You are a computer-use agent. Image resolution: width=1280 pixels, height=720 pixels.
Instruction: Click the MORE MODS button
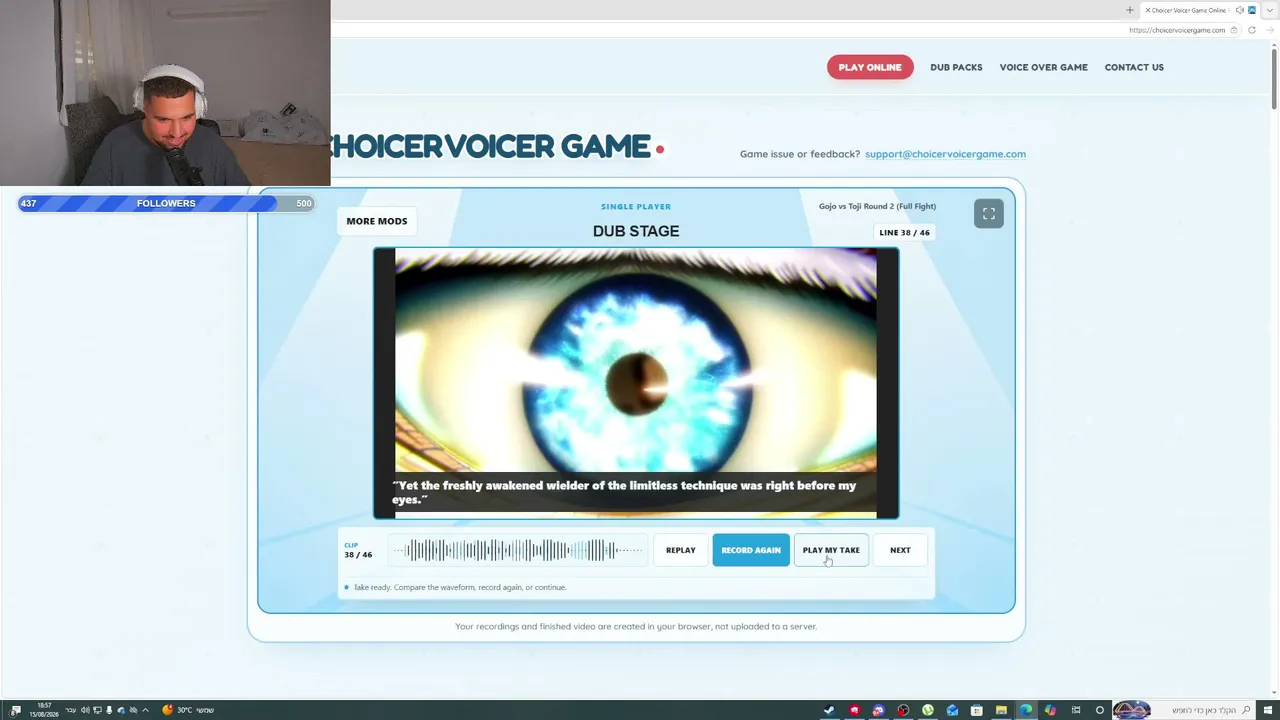point(377,221)
